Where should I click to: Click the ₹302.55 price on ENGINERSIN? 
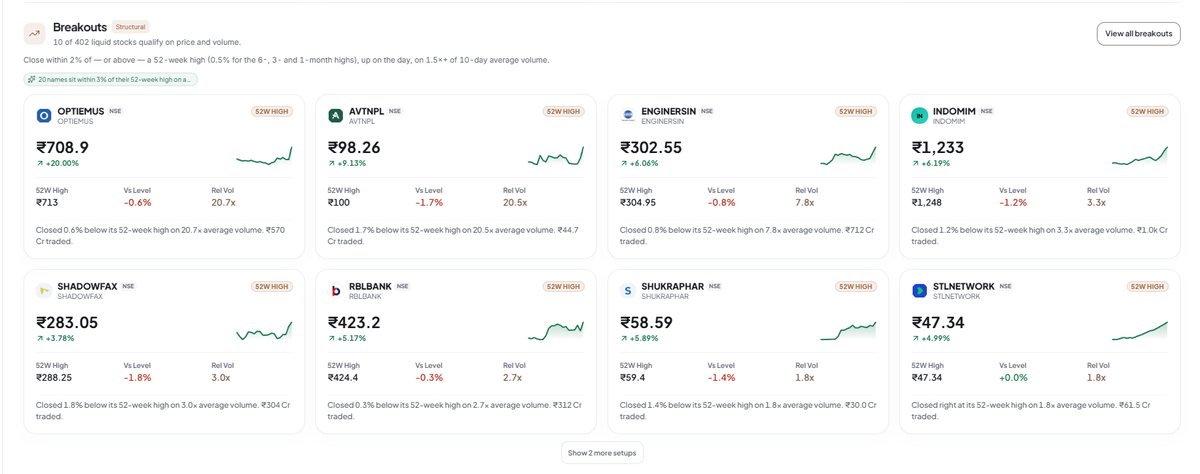tap(651, 147)
